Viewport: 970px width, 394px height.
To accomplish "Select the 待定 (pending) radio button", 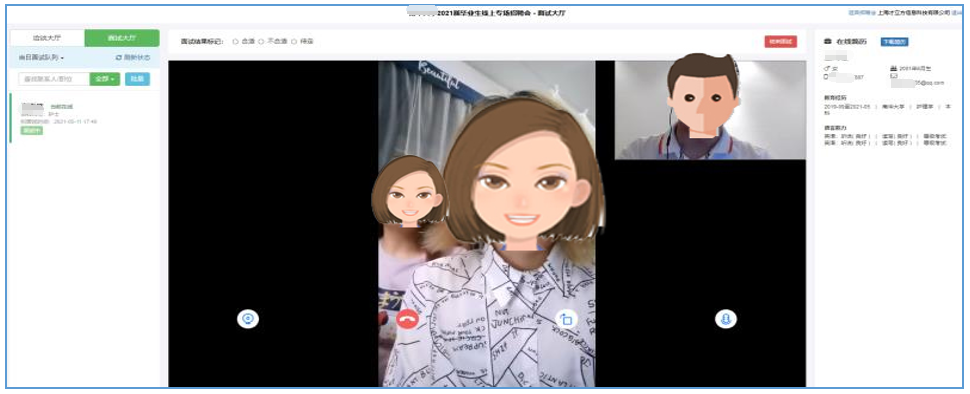I will 294,41.
